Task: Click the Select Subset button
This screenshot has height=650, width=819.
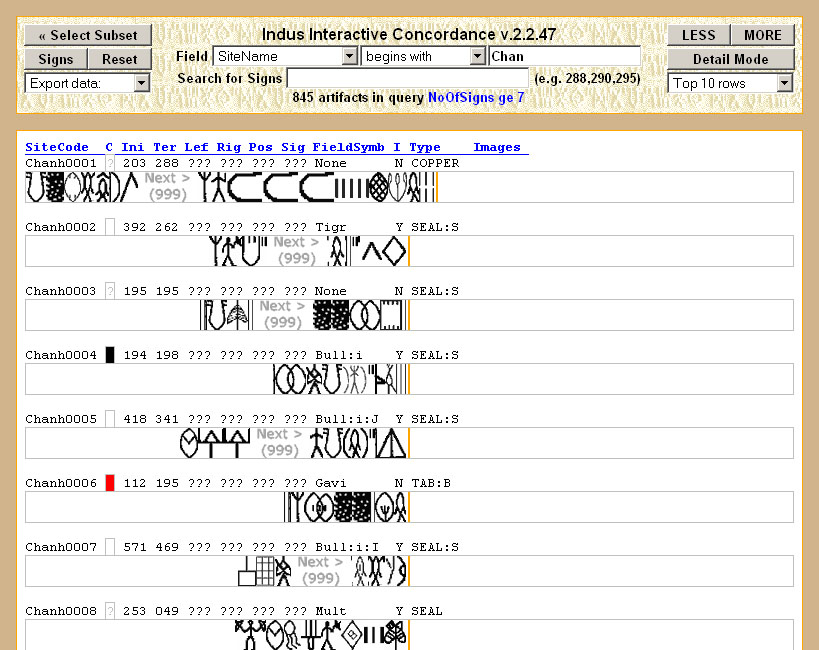Action: (88, 35)
